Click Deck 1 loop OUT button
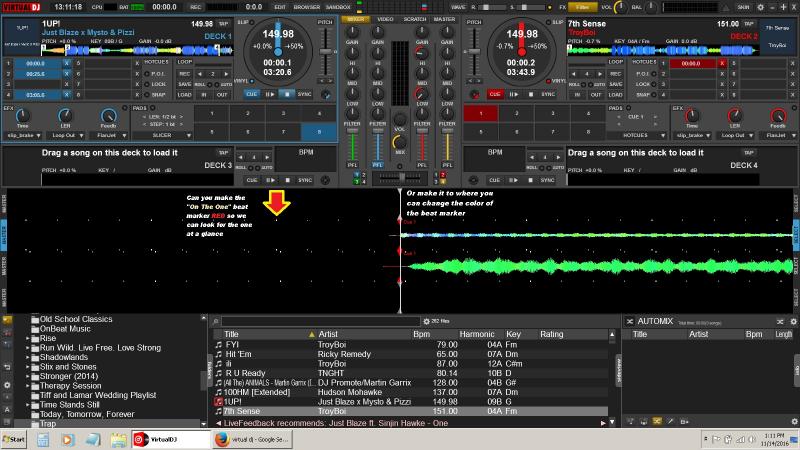Viewport: 800px width, 450px height. pyautogui.click(x=222, y=95)
